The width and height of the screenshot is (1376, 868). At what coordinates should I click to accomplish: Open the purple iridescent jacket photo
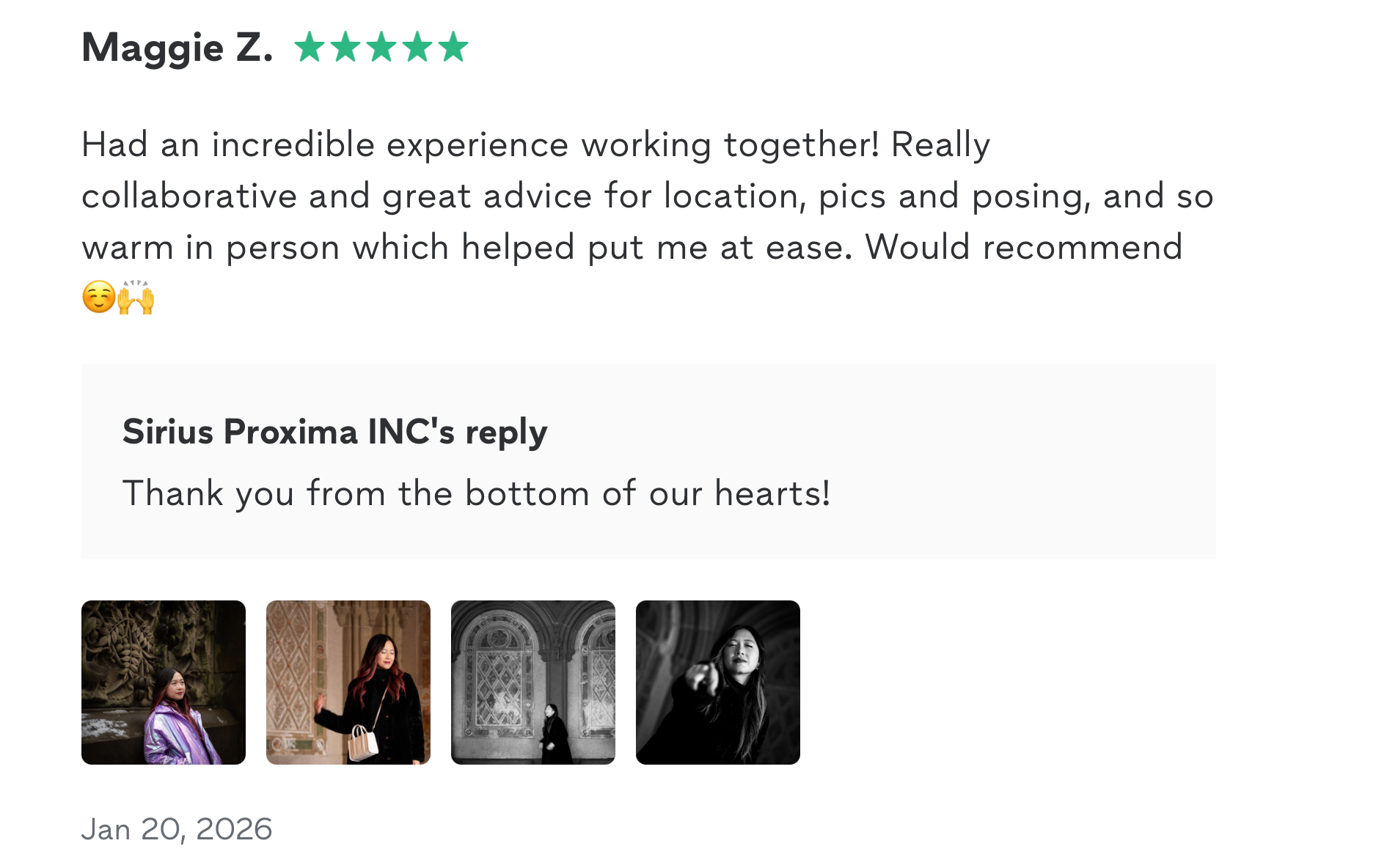(164, 683)
